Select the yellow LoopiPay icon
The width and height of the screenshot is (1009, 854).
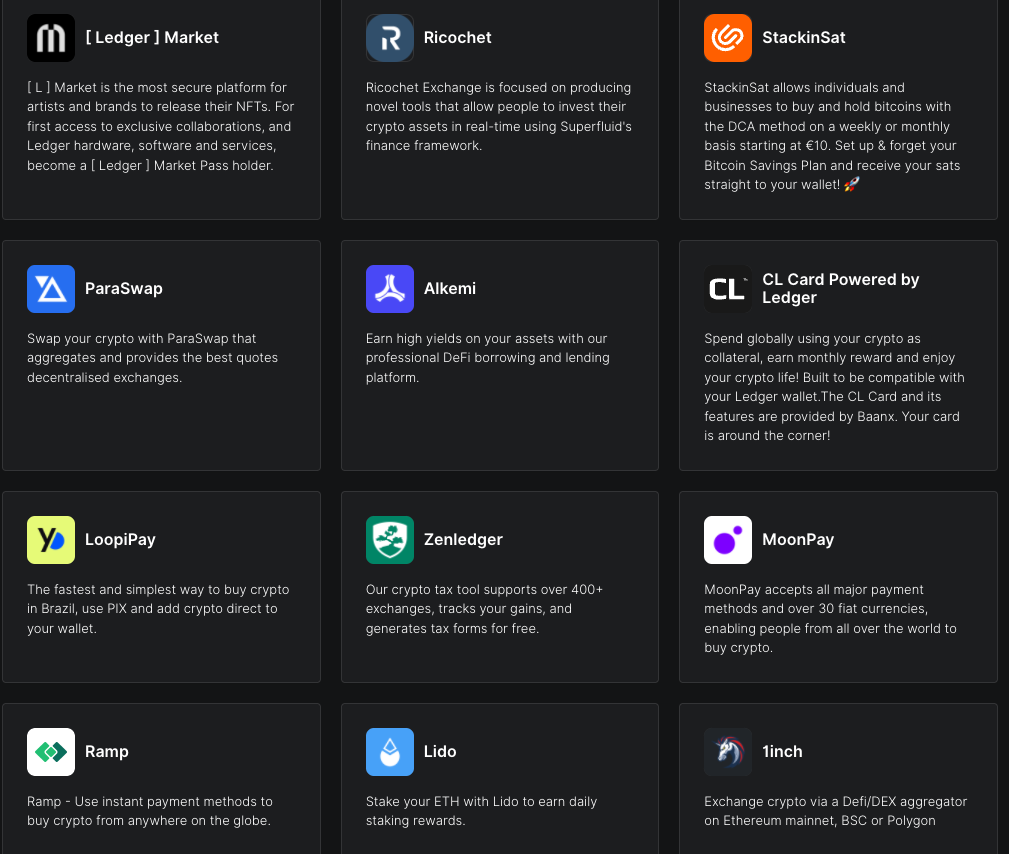pyautogui.click(x=51, y=540)
